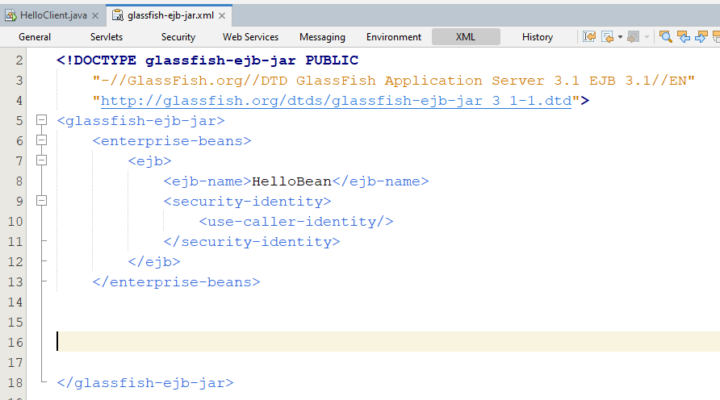This screenshot has height=400, width=720.
Task: Open the Web Services view
Action: [x=250, y=37]
